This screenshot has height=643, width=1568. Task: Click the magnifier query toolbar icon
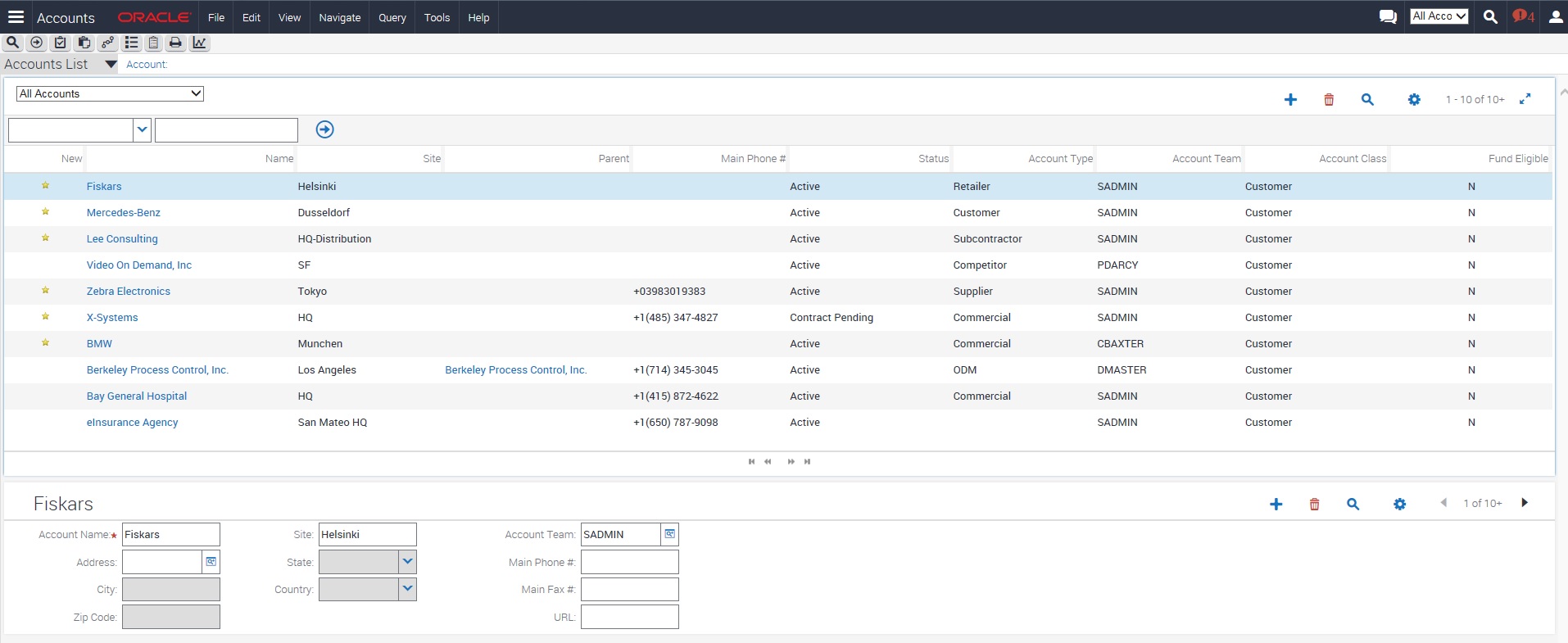coord(12,43)
